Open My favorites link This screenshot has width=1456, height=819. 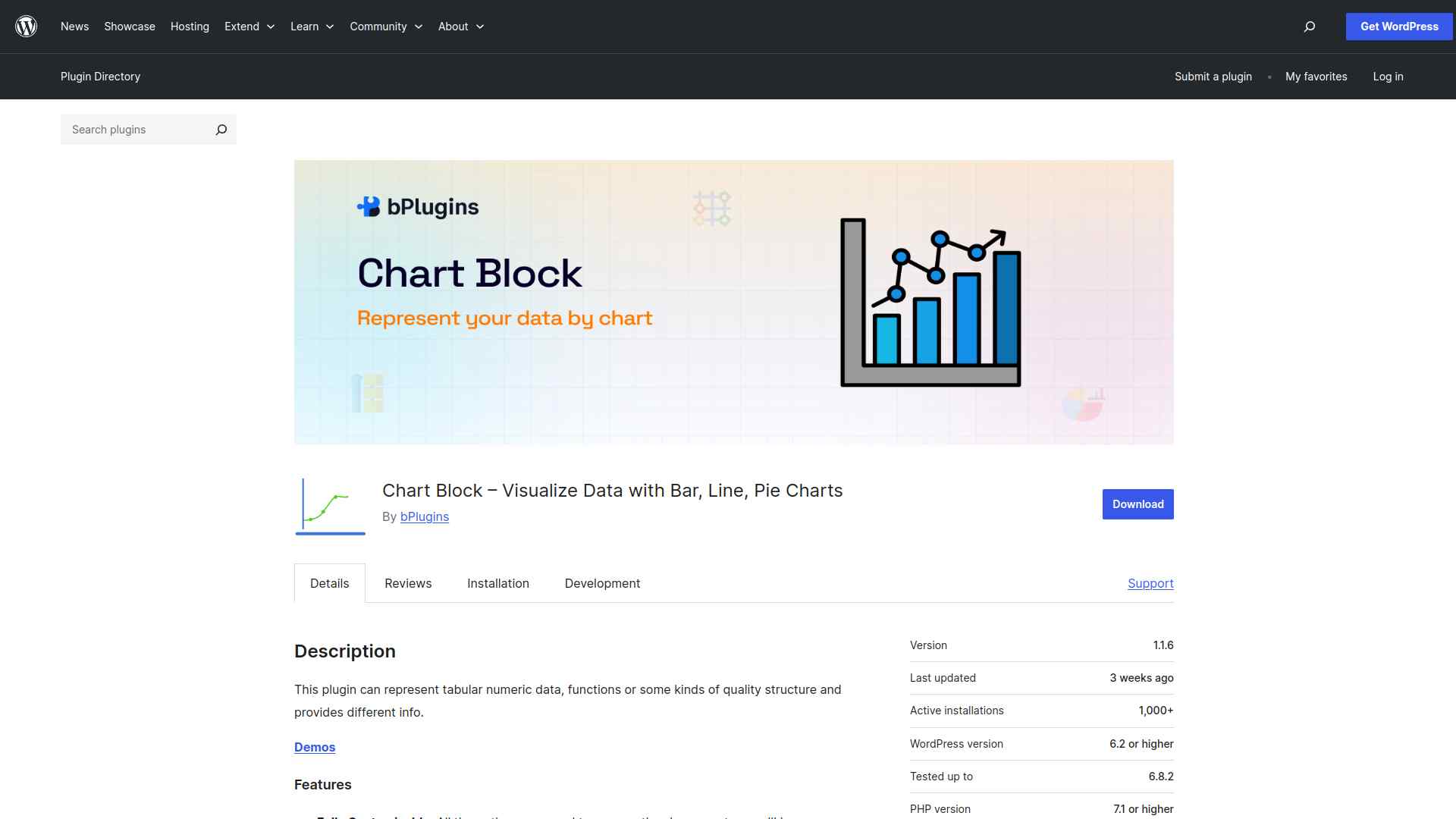[x=1316, y=77]
